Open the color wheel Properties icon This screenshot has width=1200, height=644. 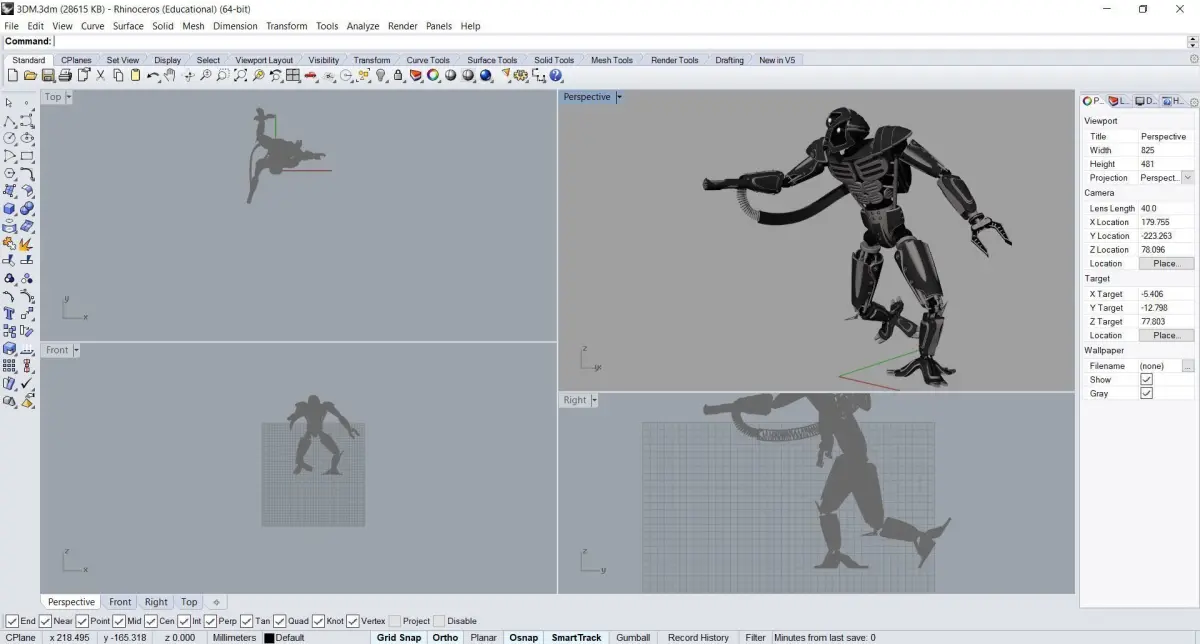click(x=433, y=75)
